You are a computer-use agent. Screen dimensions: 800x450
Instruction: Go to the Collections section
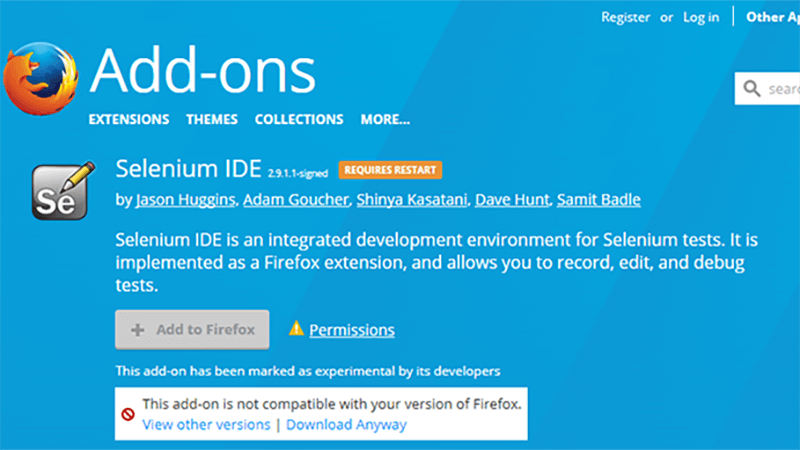299,119
